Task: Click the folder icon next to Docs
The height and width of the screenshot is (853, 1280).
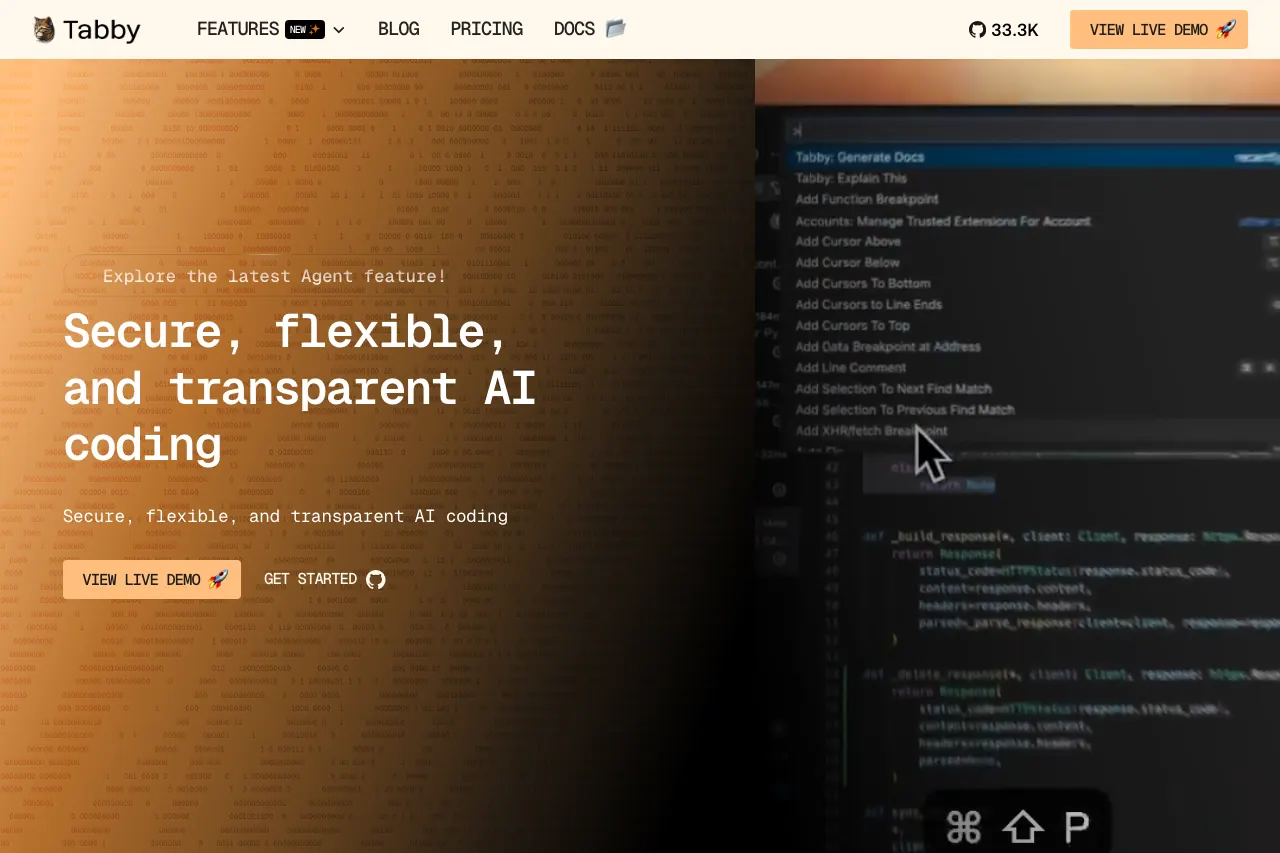Action: coord(616,29)
